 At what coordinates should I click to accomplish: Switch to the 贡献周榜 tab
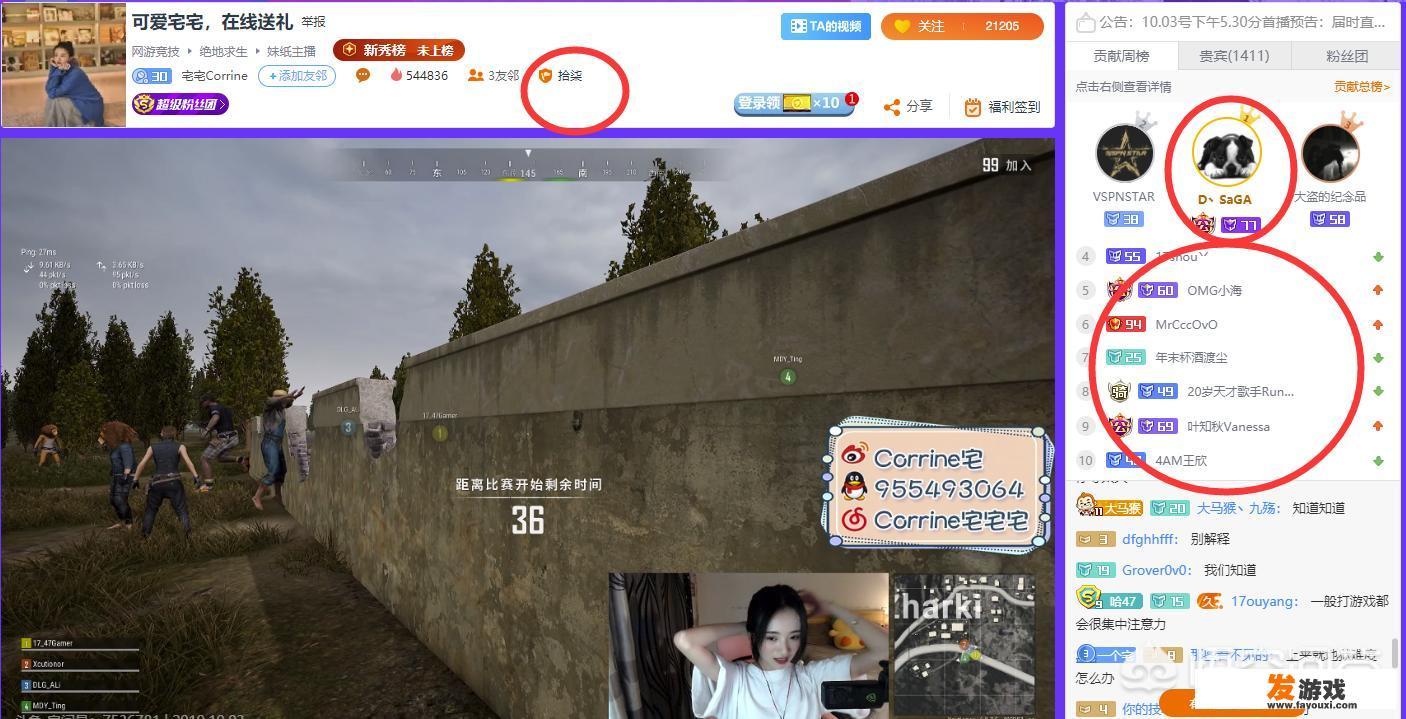[1121, 56]
